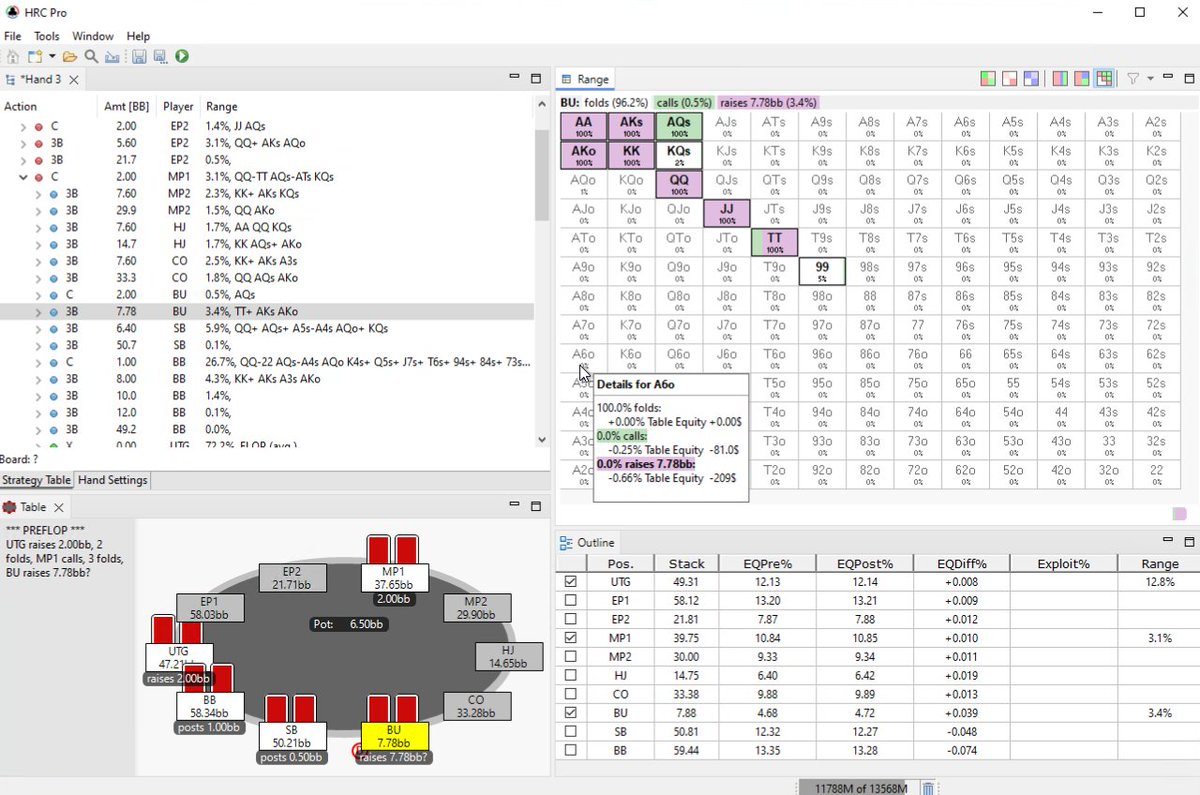Select the pink-white range view icon
Viewport: 1200px width, 795px height.
[1010, 79]
